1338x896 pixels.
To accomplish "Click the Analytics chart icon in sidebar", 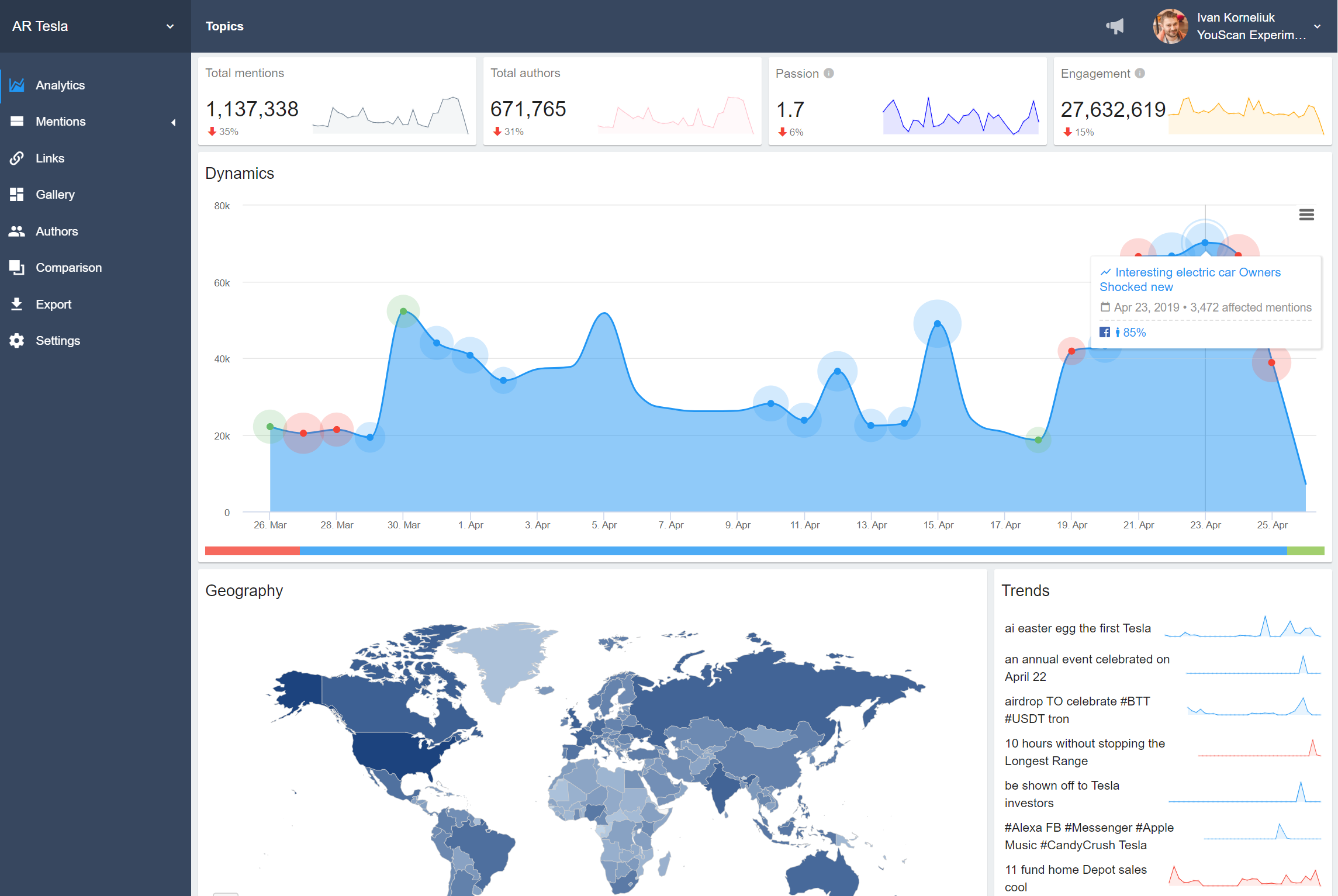I will (17, 85).
